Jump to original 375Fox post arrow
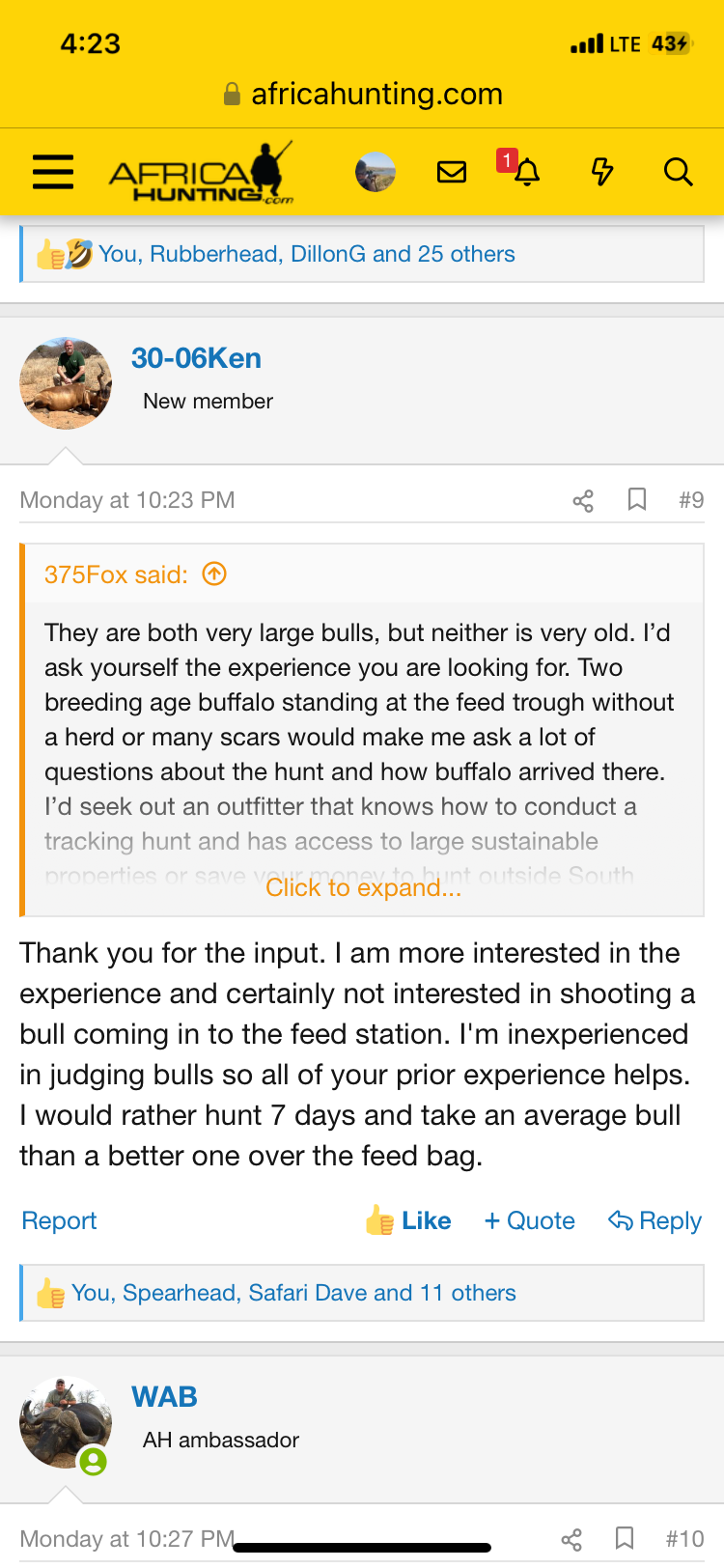Screen dimensions: 724x1568 (x=214, y=574)
